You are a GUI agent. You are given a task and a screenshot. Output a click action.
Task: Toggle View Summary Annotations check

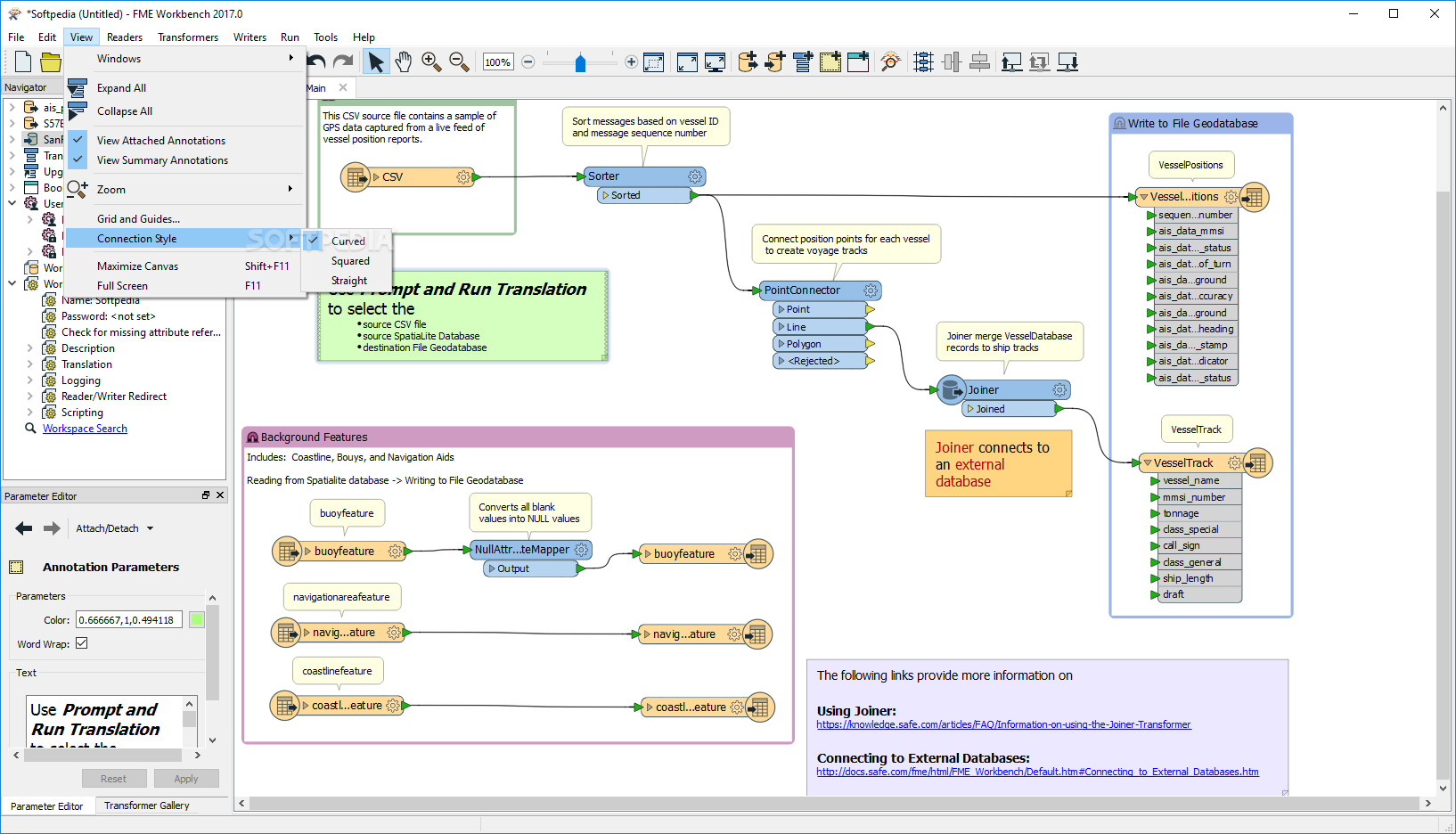tap(78, 159)
